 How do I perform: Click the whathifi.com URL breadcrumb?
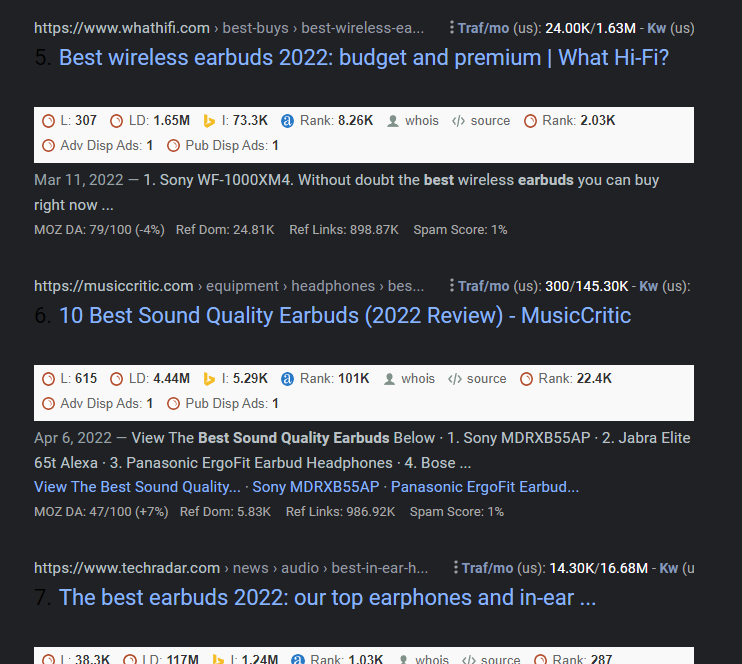229,28
